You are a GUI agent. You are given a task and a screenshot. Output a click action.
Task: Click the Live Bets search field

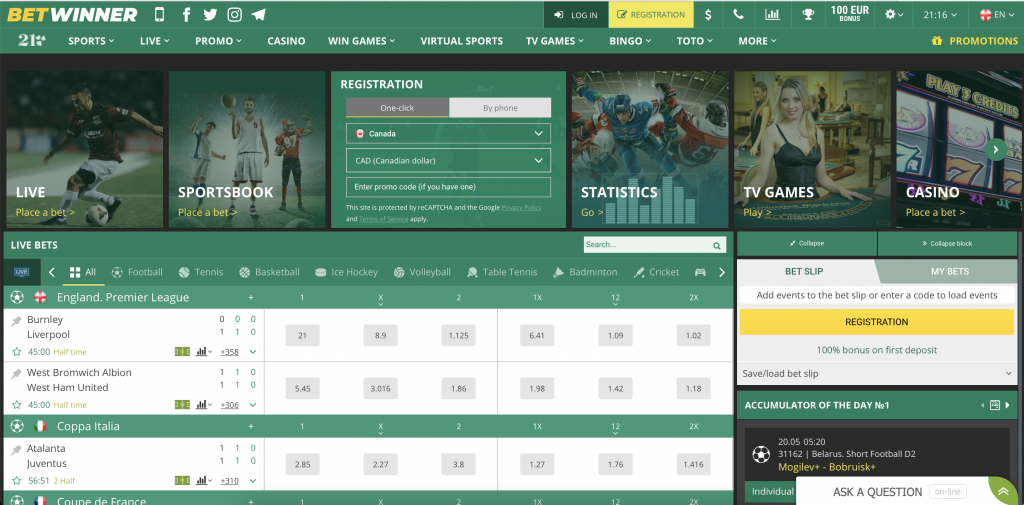(x=647, y=245)
